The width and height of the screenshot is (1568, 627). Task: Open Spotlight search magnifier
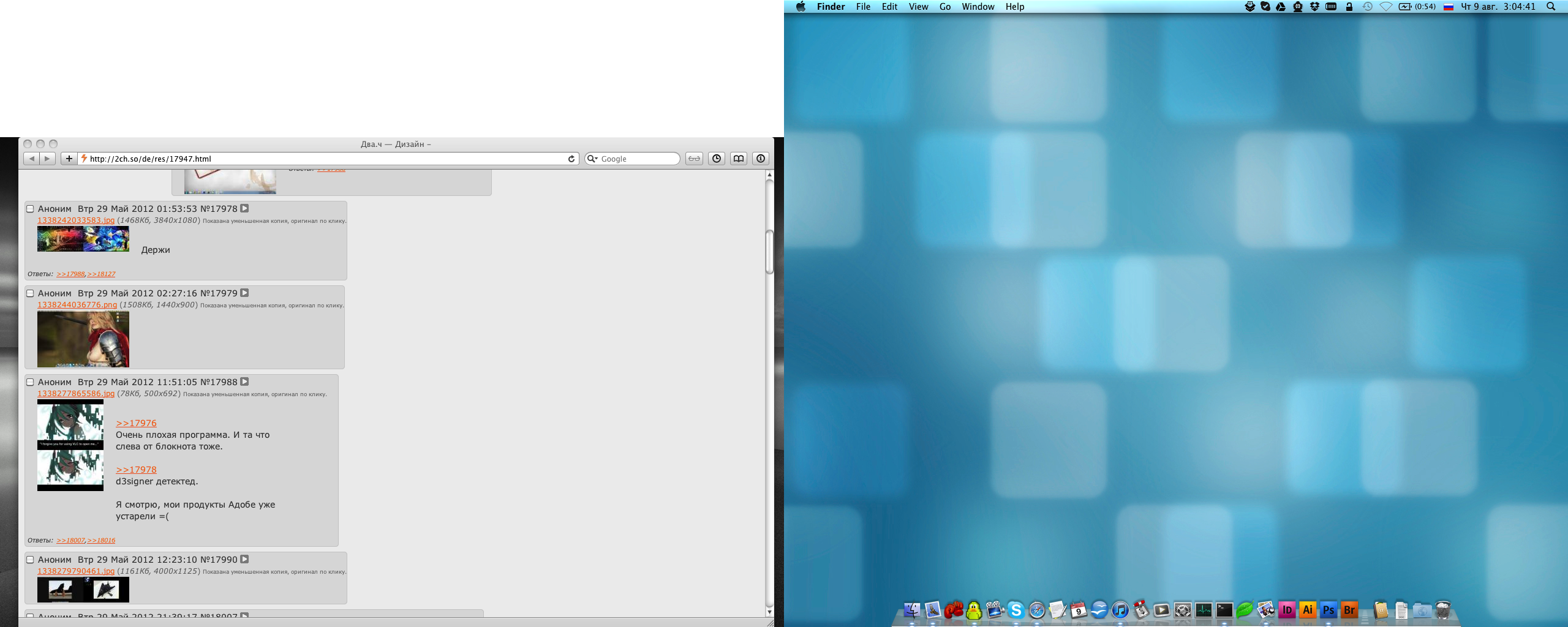pos(1551,7)
